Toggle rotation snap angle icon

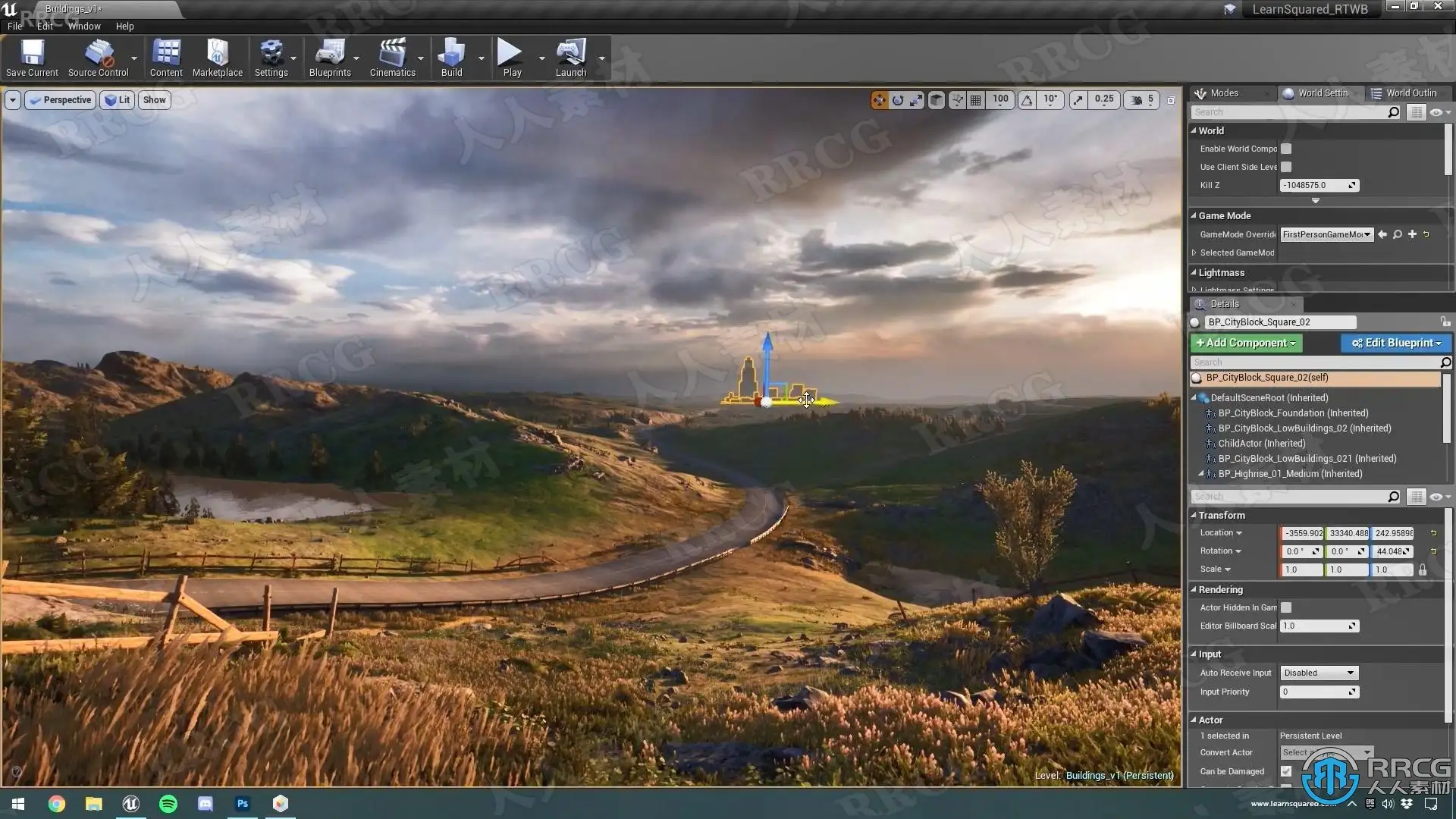1027,100
